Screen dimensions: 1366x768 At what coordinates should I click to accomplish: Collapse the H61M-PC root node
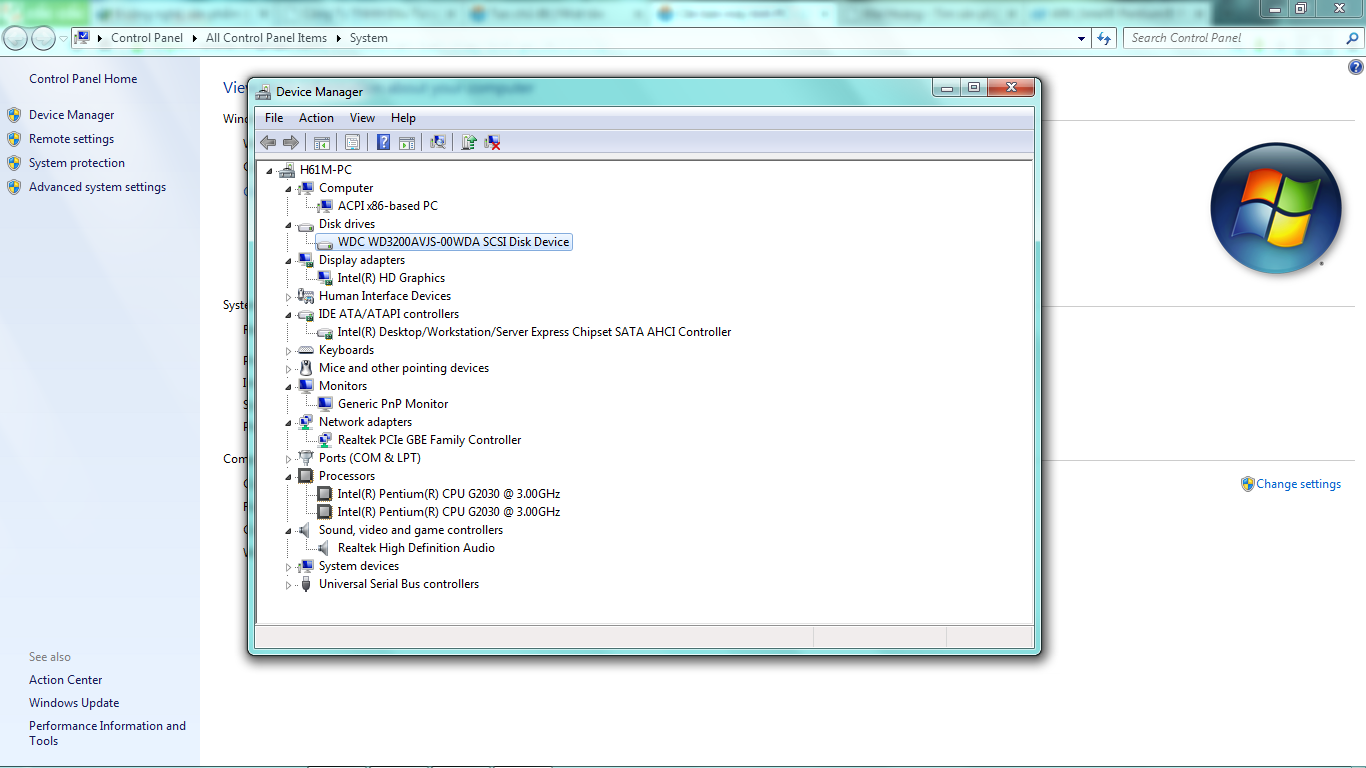pyautogui.click(x=269, y=171)
